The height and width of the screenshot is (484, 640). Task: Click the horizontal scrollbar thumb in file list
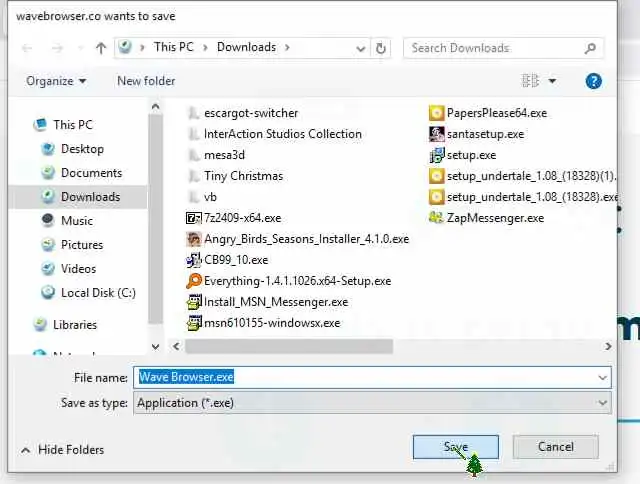289,346
